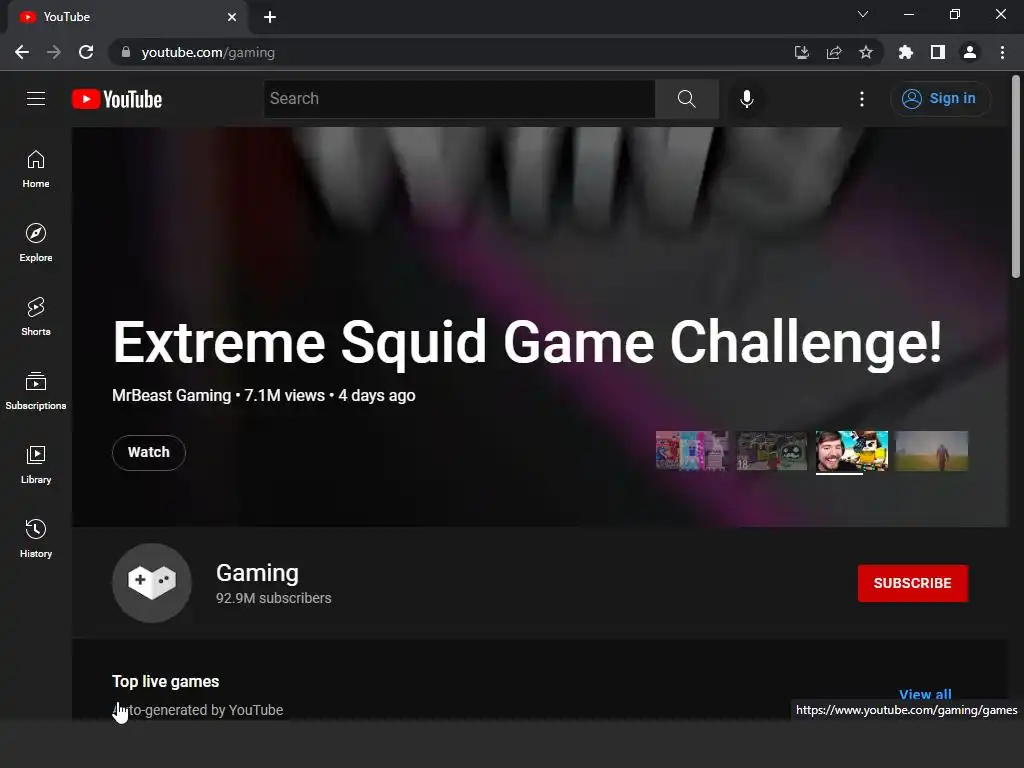This screenshot has height=768, width=1024.
Task: Click the search magnifier button
Action: [x=686, y=99]
